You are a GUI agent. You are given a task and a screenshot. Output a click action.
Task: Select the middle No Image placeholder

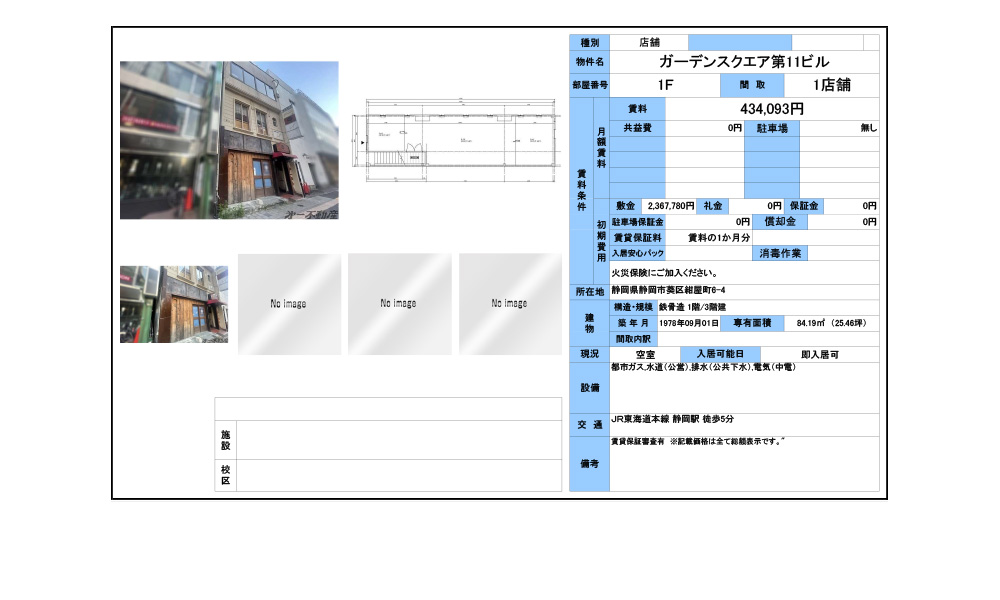[399, 302]
